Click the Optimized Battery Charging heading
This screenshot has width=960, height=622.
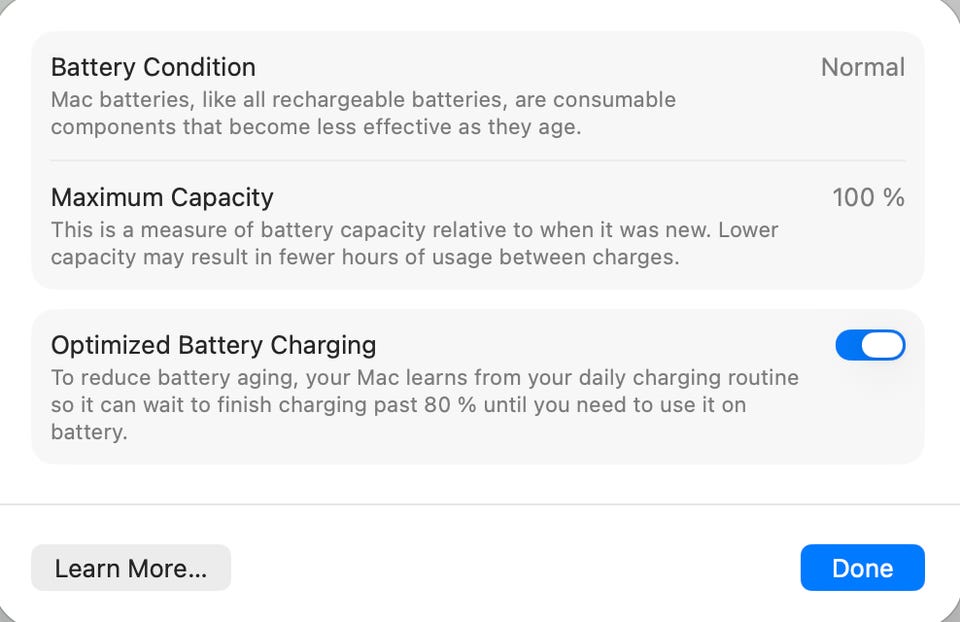tap(213, 345)
